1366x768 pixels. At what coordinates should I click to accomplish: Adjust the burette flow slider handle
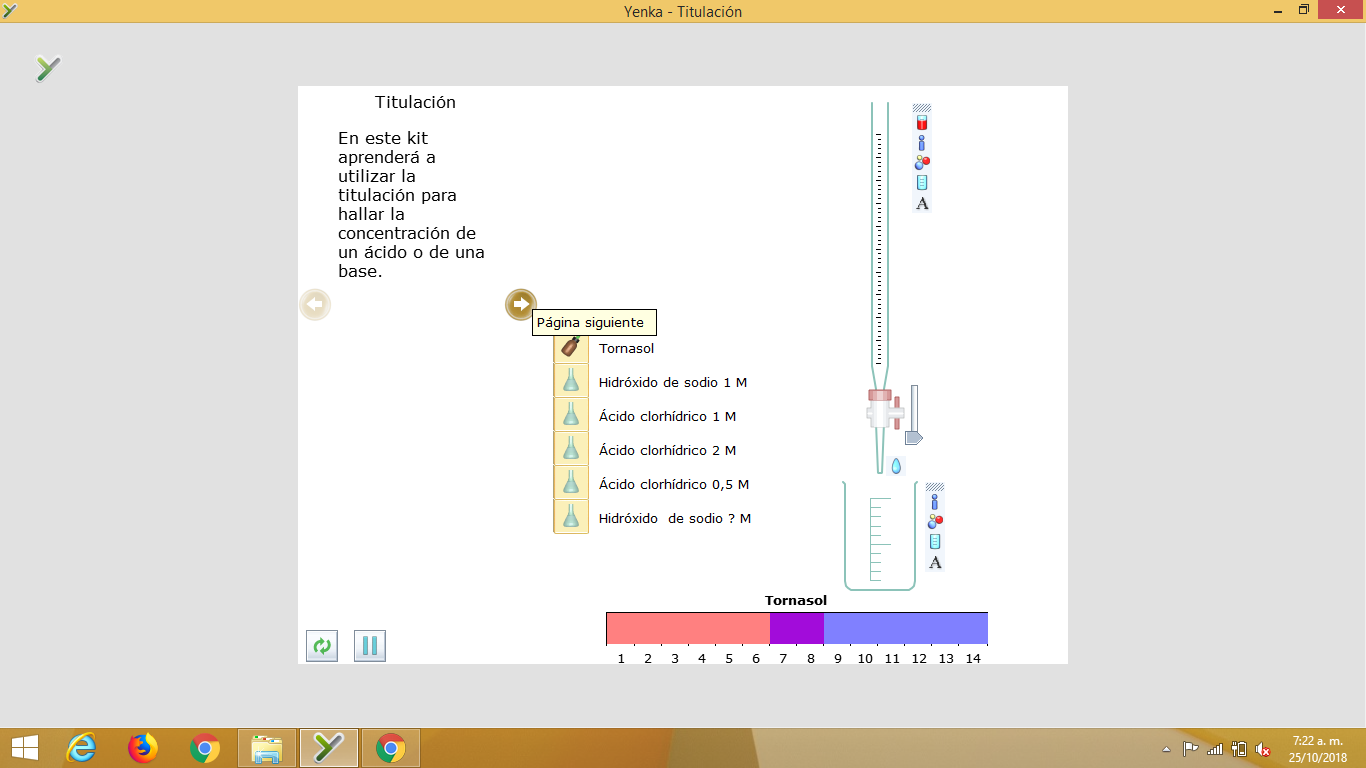913,438
